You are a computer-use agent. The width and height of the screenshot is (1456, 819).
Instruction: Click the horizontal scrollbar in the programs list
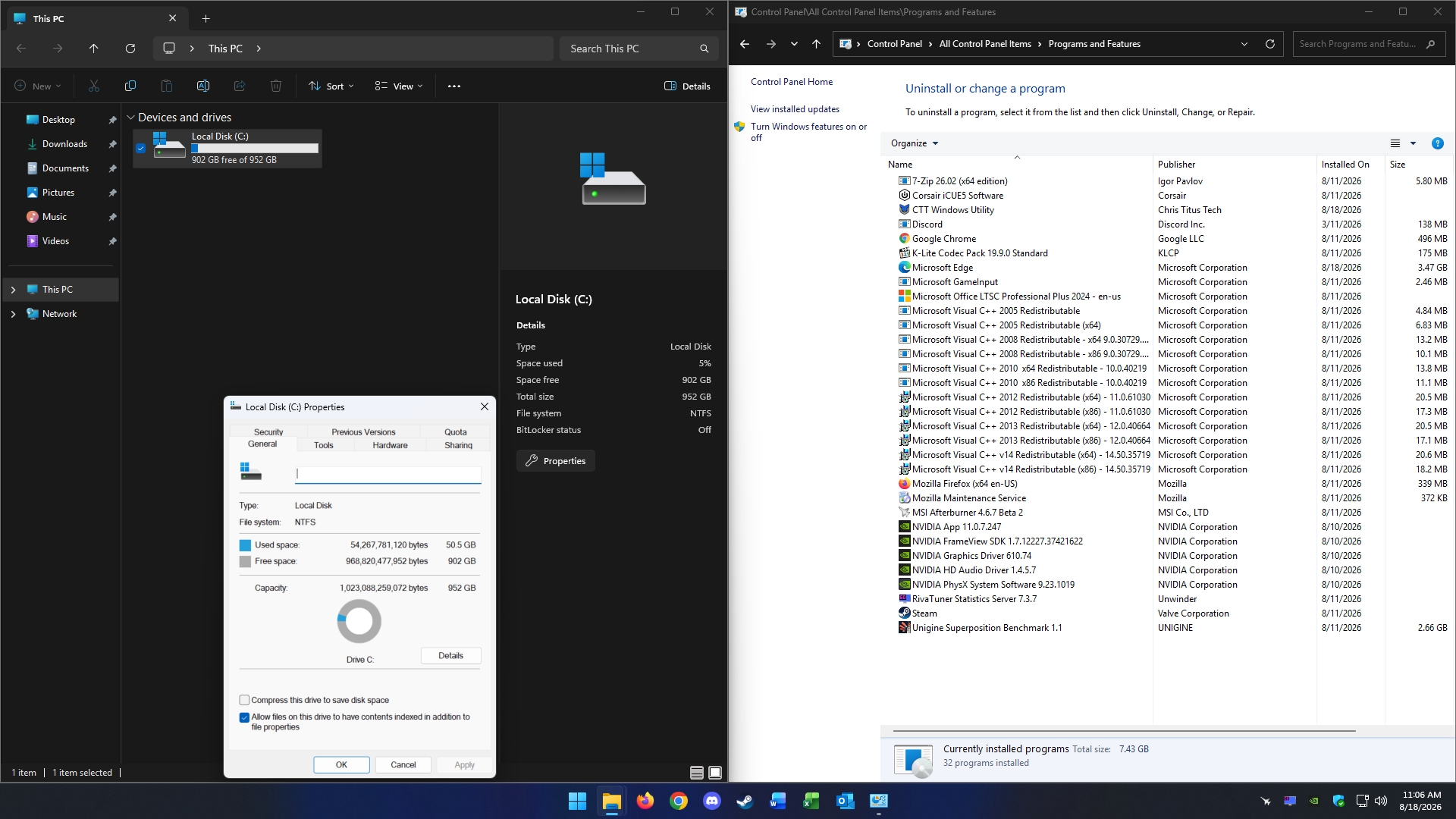coord(1125,731)
